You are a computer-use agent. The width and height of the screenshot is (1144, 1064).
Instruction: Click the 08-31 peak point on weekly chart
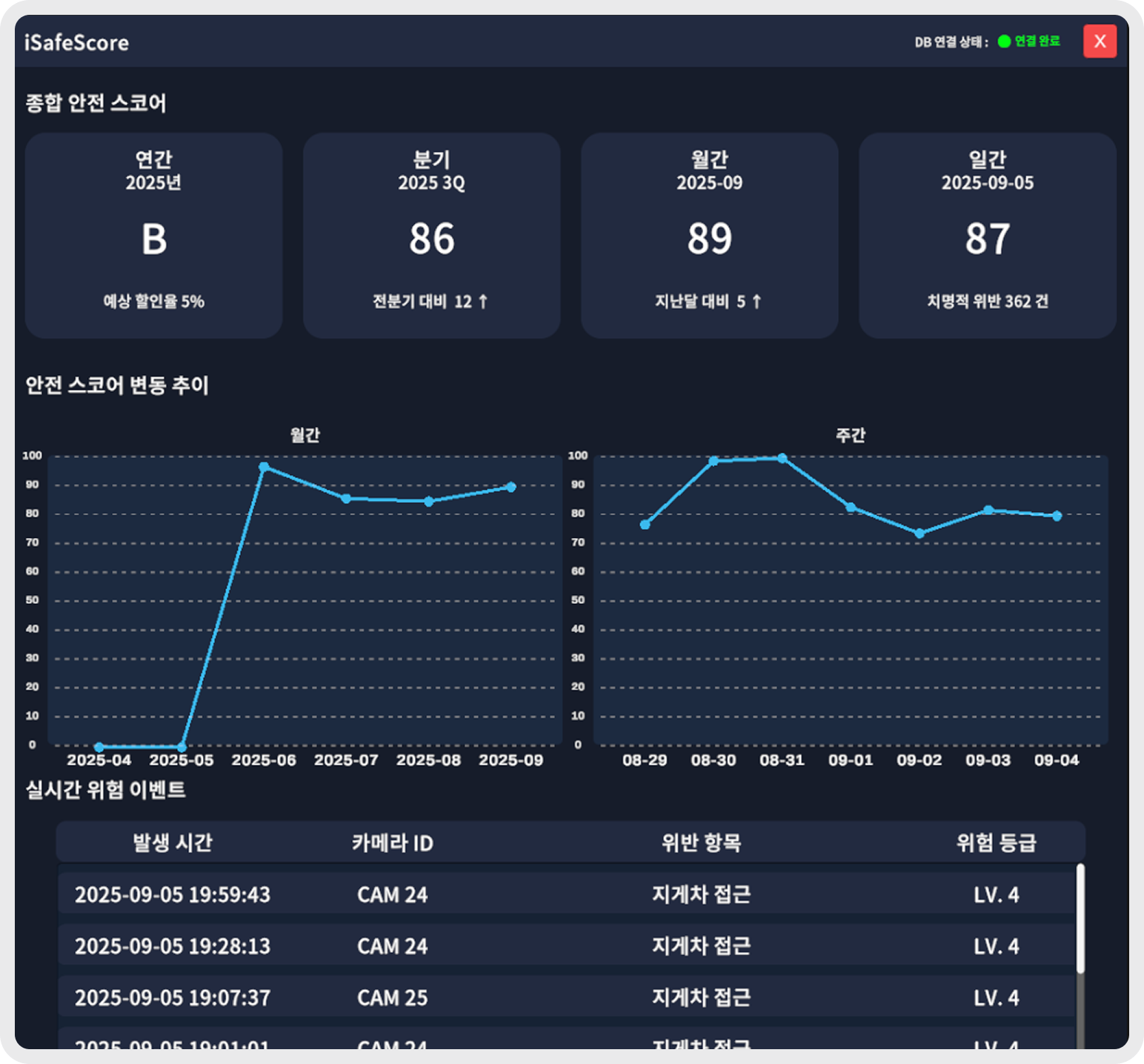(782, 458)
